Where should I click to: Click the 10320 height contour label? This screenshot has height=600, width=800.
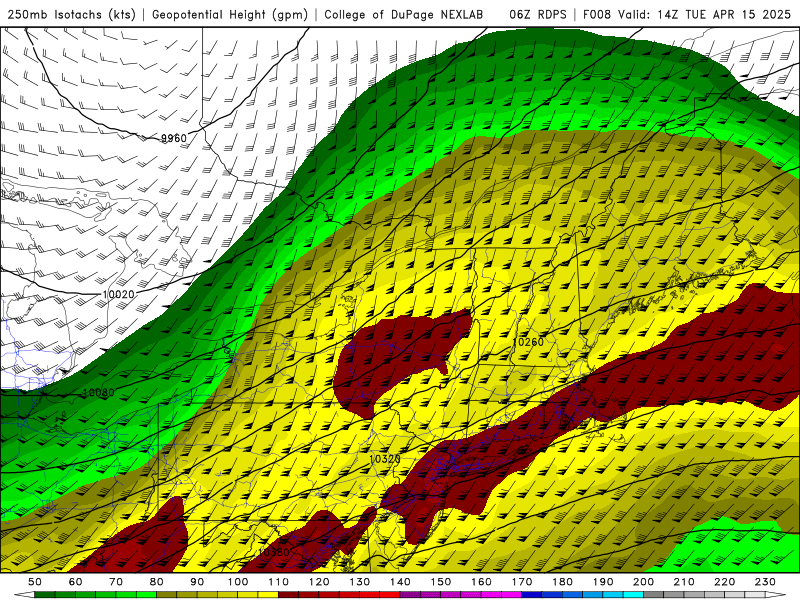tap(384, 459)
